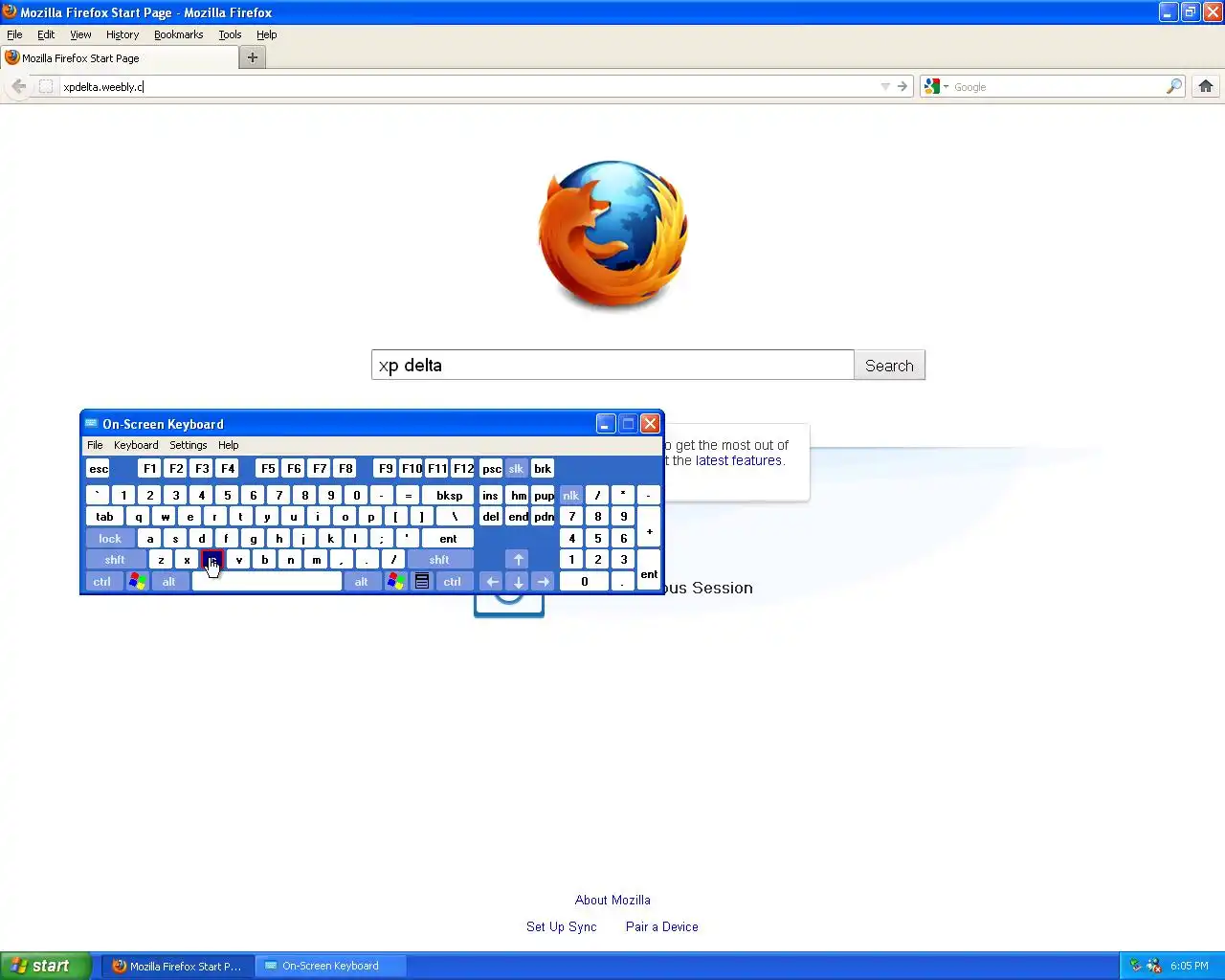1225x980 pixels.
Task: Click the numpad plus key
Action: [x=649, y=527]
